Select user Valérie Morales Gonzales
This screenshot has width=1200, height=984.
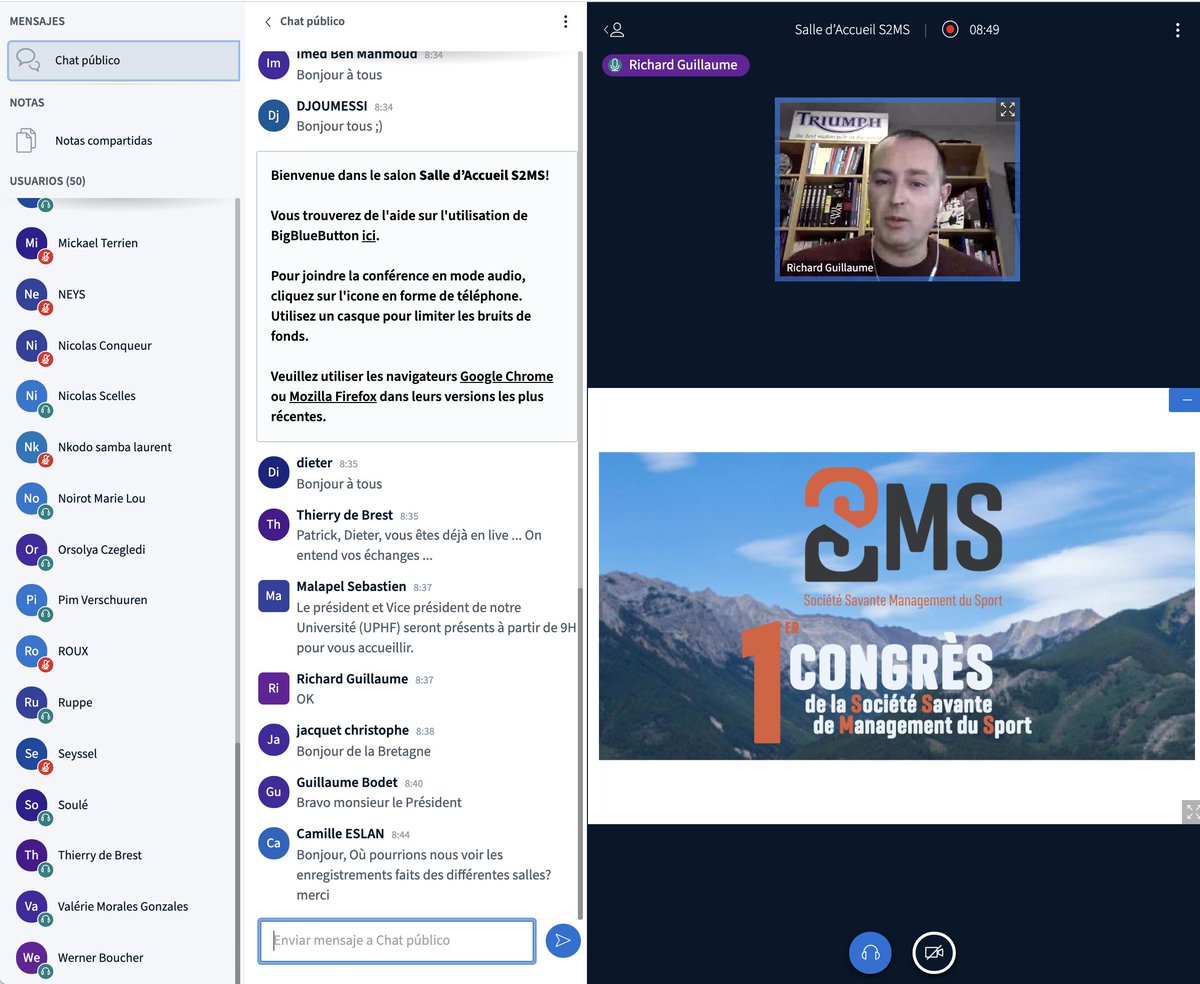click(x=123, y=906)
